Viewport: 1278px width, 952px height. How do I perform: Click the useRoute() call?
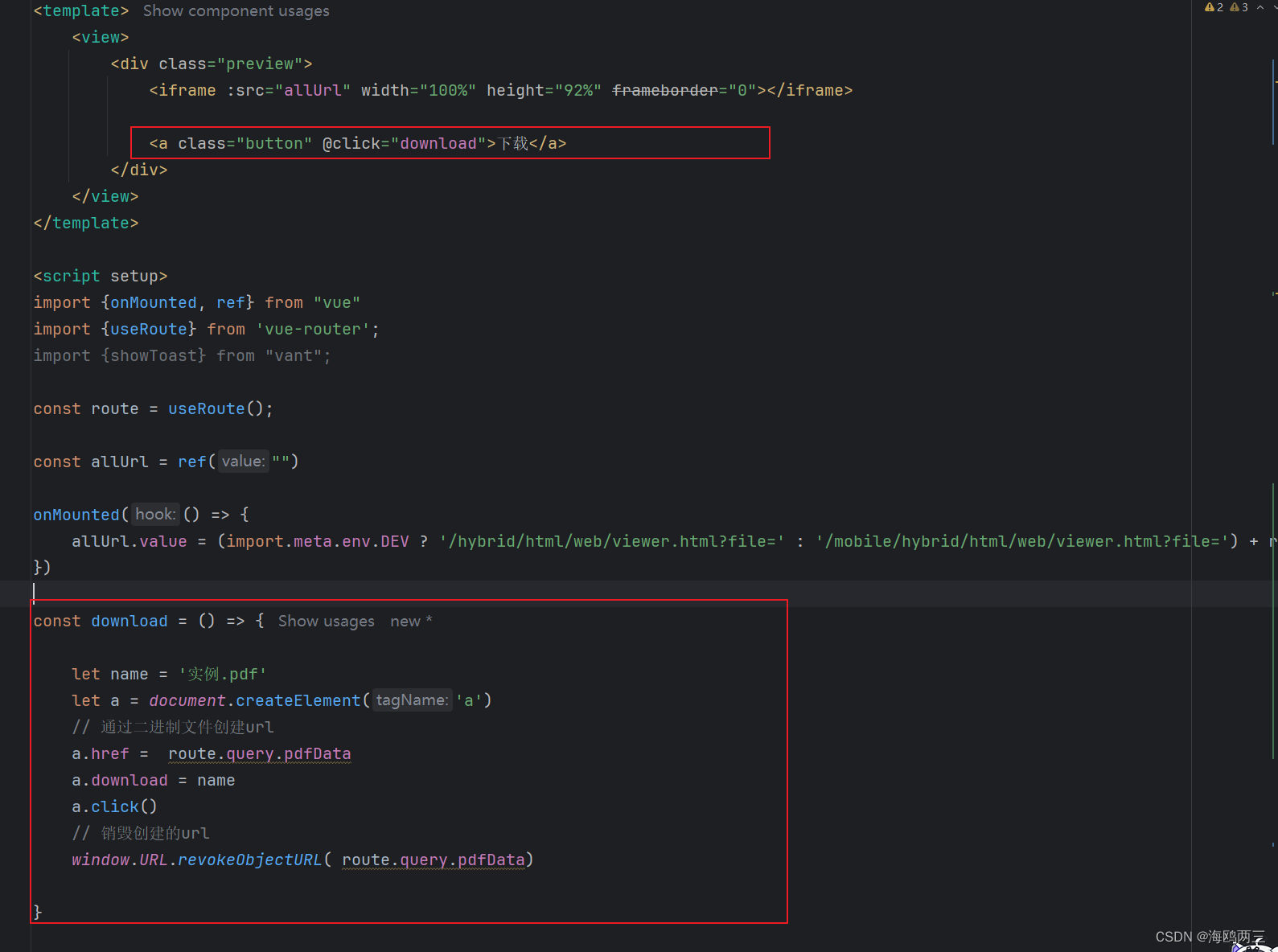[x=216, y=409]
